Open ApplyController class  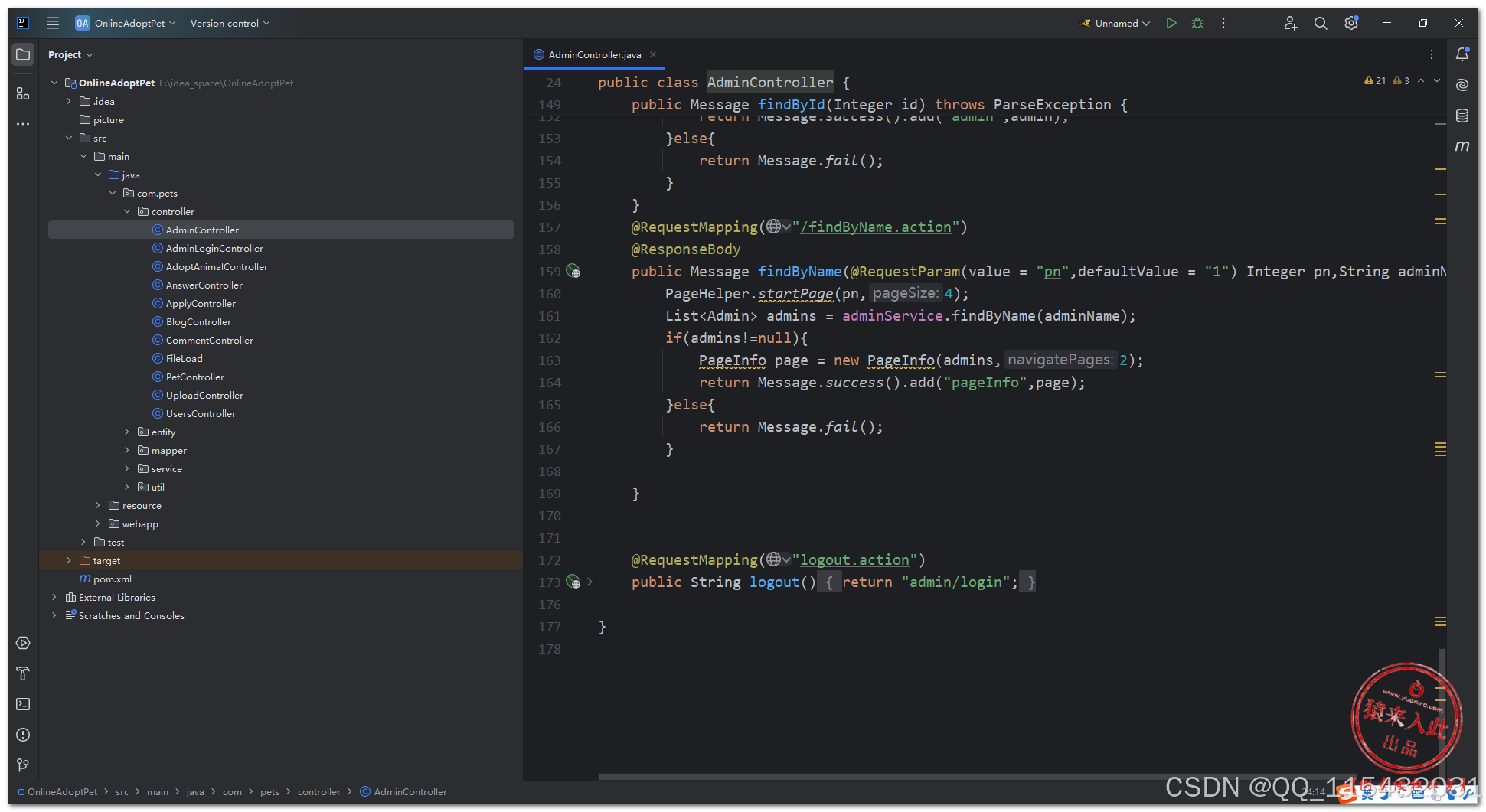pos(201,303)
